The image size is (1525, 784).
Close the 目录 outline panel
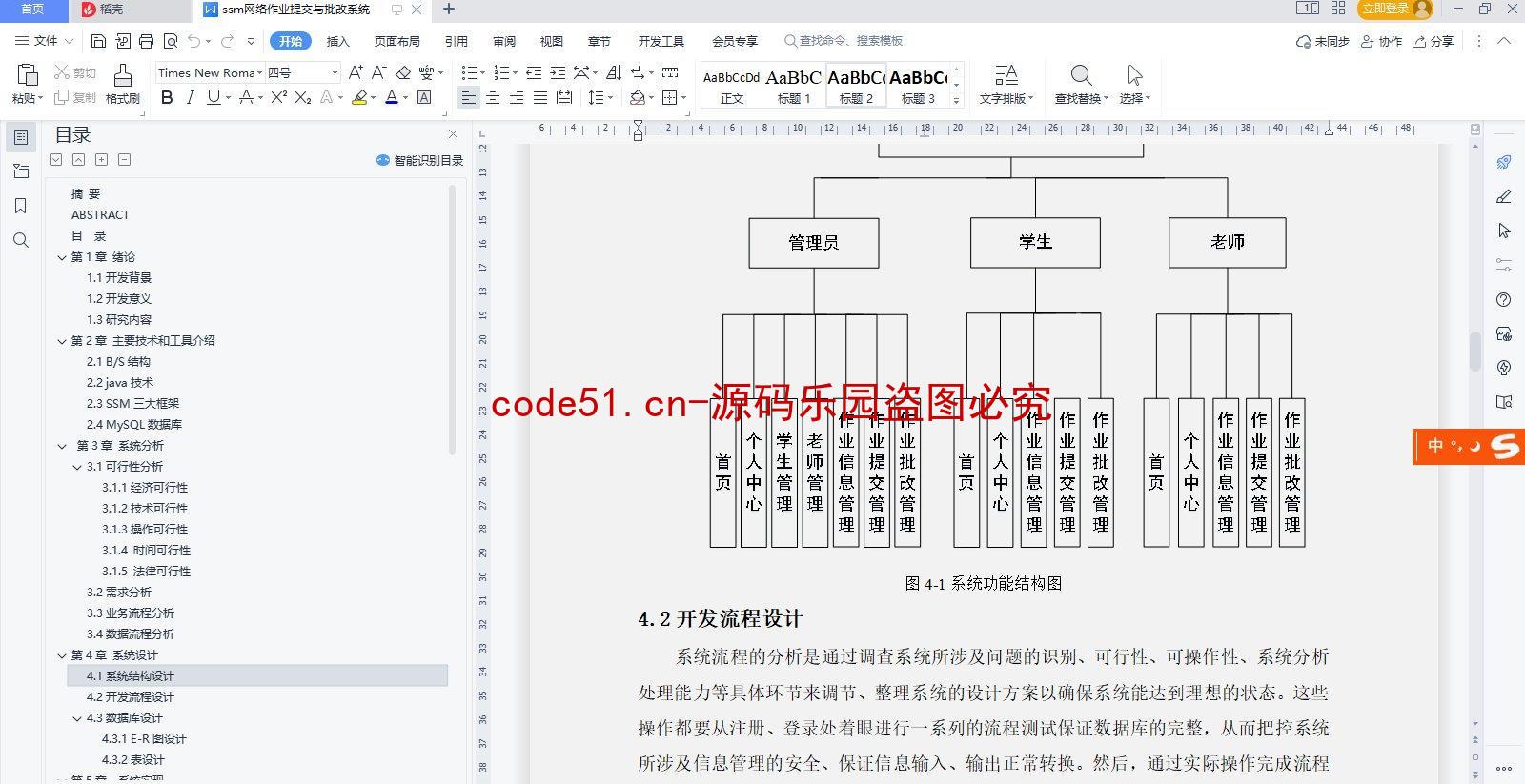pyautogui.click(x=453, y=134)
